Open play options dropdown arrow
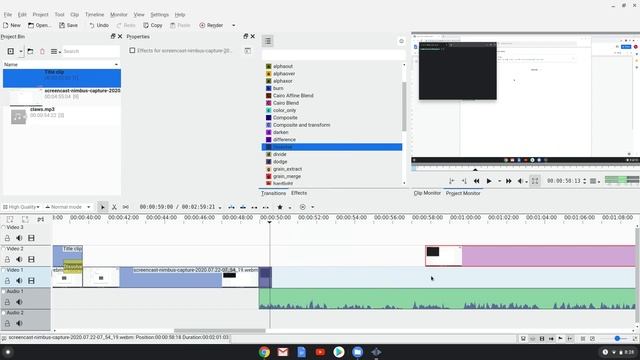Viewport: 640px width, 360px height. pyautogui.click(x=499, y=181)
